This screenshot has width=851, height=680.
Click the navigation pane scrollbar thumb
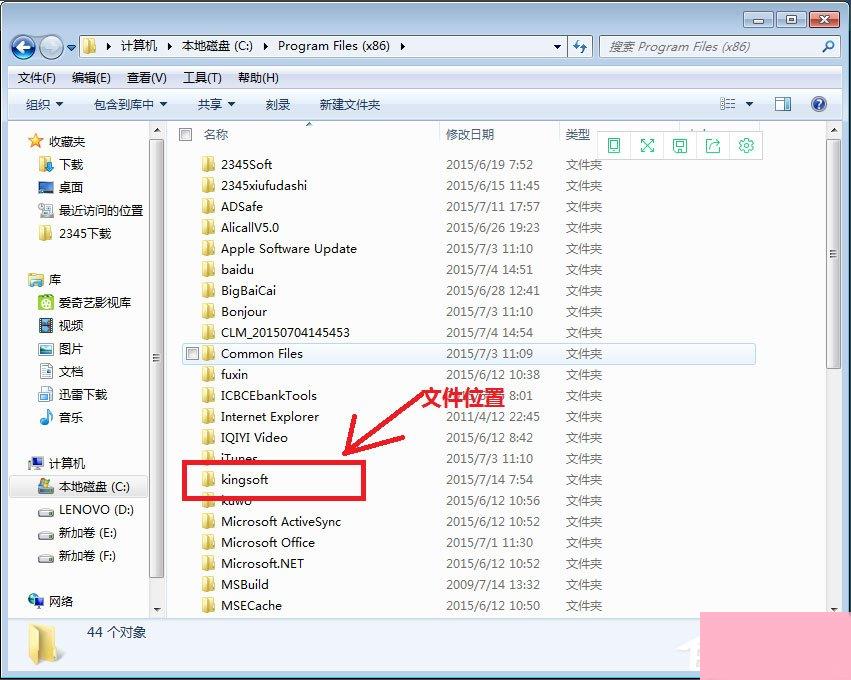pos(156,358)
